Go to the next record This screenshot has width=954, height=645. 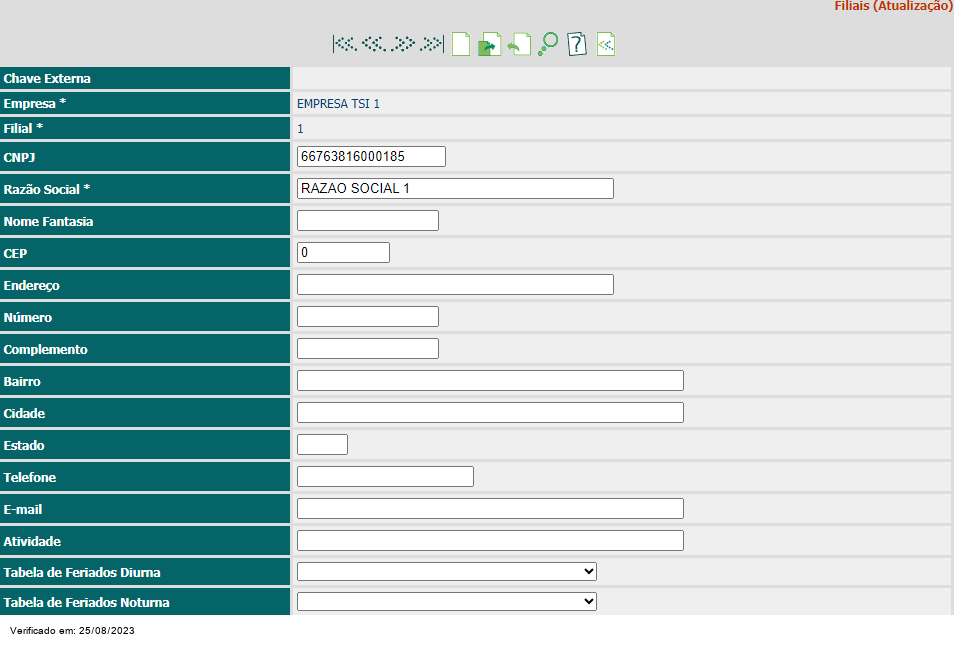pos(403,44)
